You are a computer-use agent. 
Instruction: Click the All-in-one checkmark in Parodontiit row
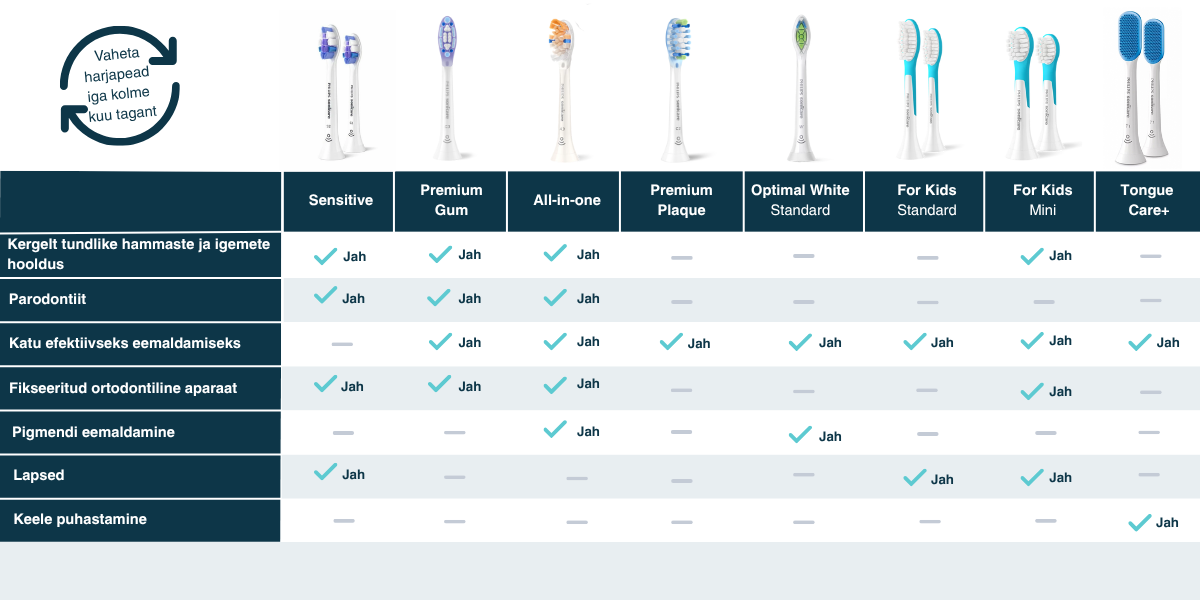click(x=555, y=297)
